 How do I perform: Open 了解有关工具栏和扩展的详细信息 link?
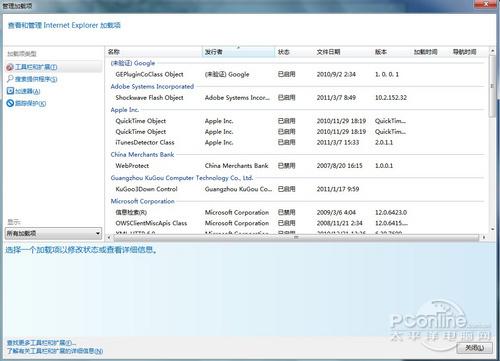[55, 351]
